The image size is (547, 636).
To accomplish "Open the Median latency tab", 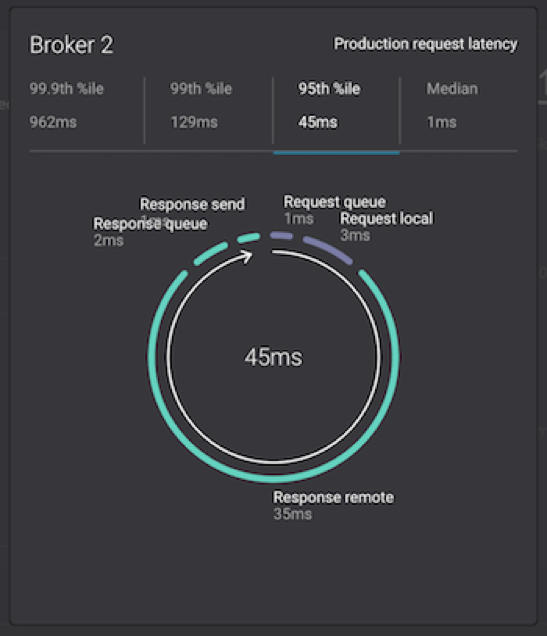I will 459,106.
